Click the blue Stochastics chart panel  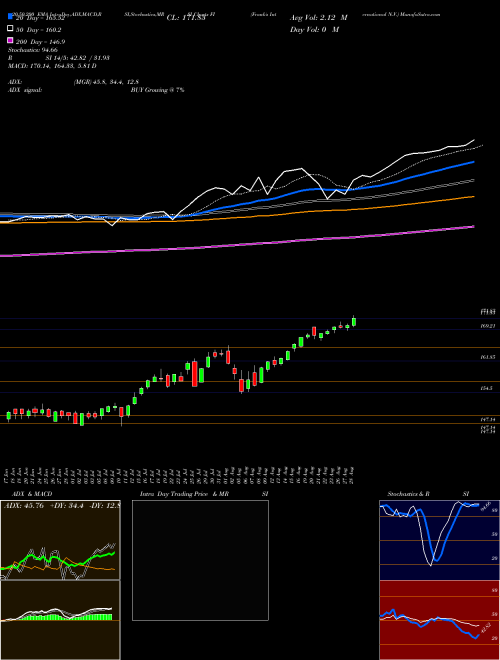click(x=439, y=540)
